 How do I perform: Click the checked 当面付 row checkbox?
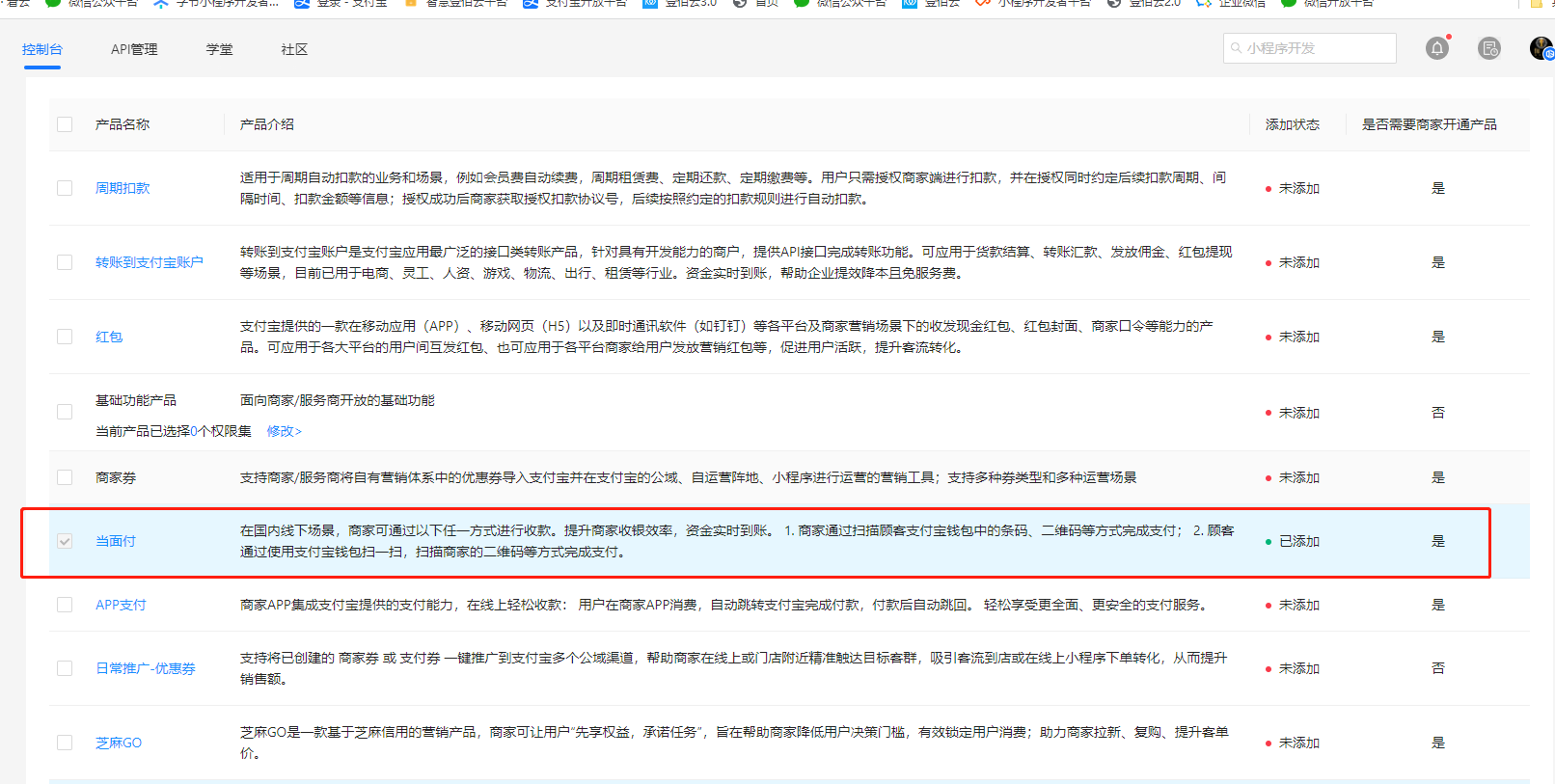click(65, 541)
